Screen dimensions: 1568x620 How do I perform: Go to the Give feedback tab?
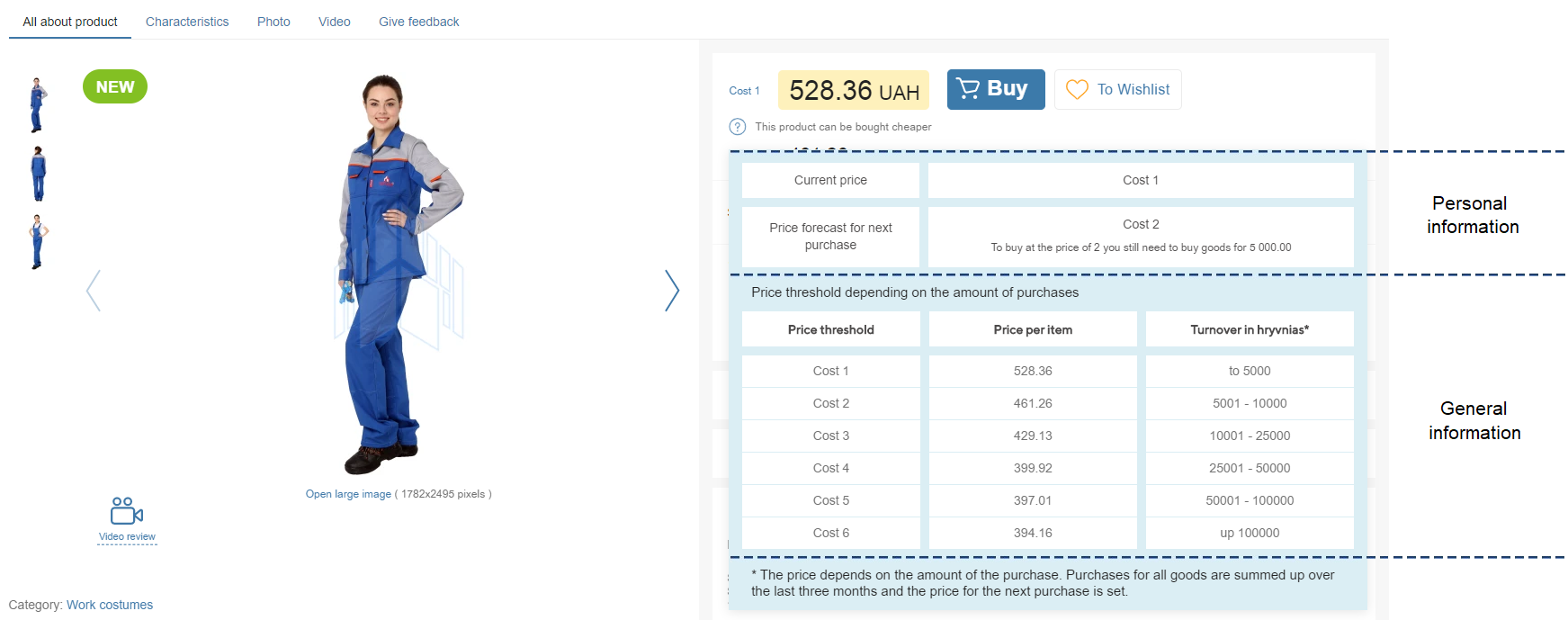pos(418,22)
